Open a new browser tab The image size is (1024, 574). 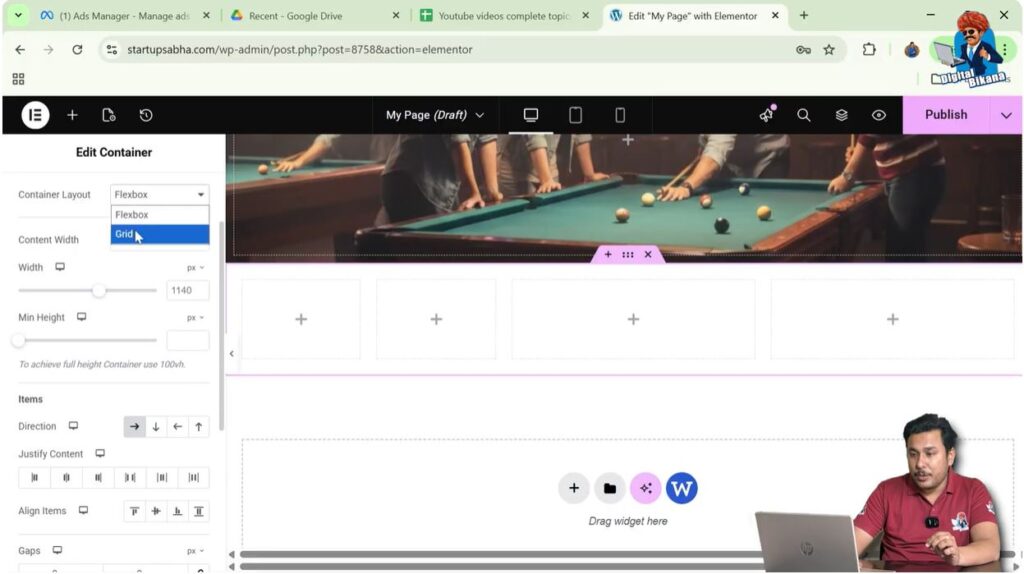pos(804,16)
